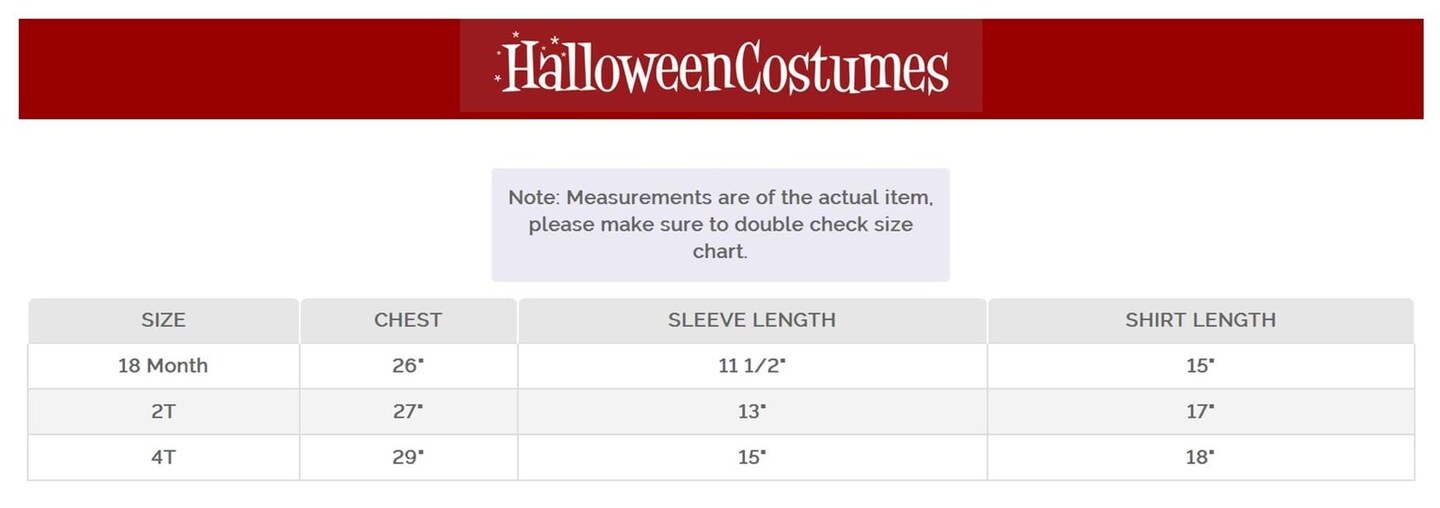Click the HalloweenCostumes logo
The image size is (1440, 508).
click(x=721, y=67)
